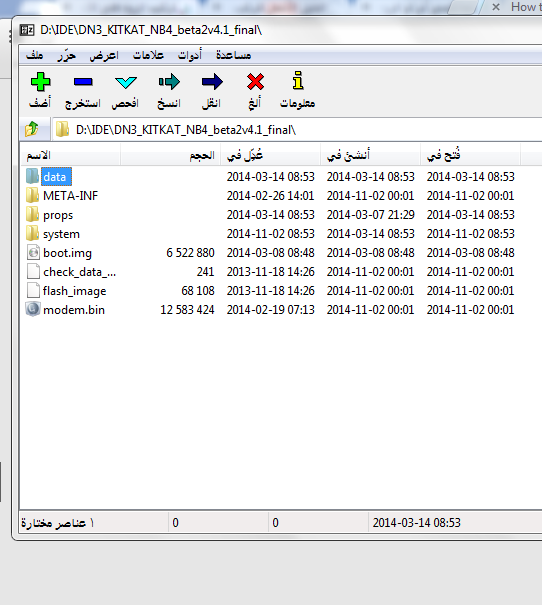Click the Copy arrow toolbar icon
Screen dimensions: 542x605
point(169,81)
